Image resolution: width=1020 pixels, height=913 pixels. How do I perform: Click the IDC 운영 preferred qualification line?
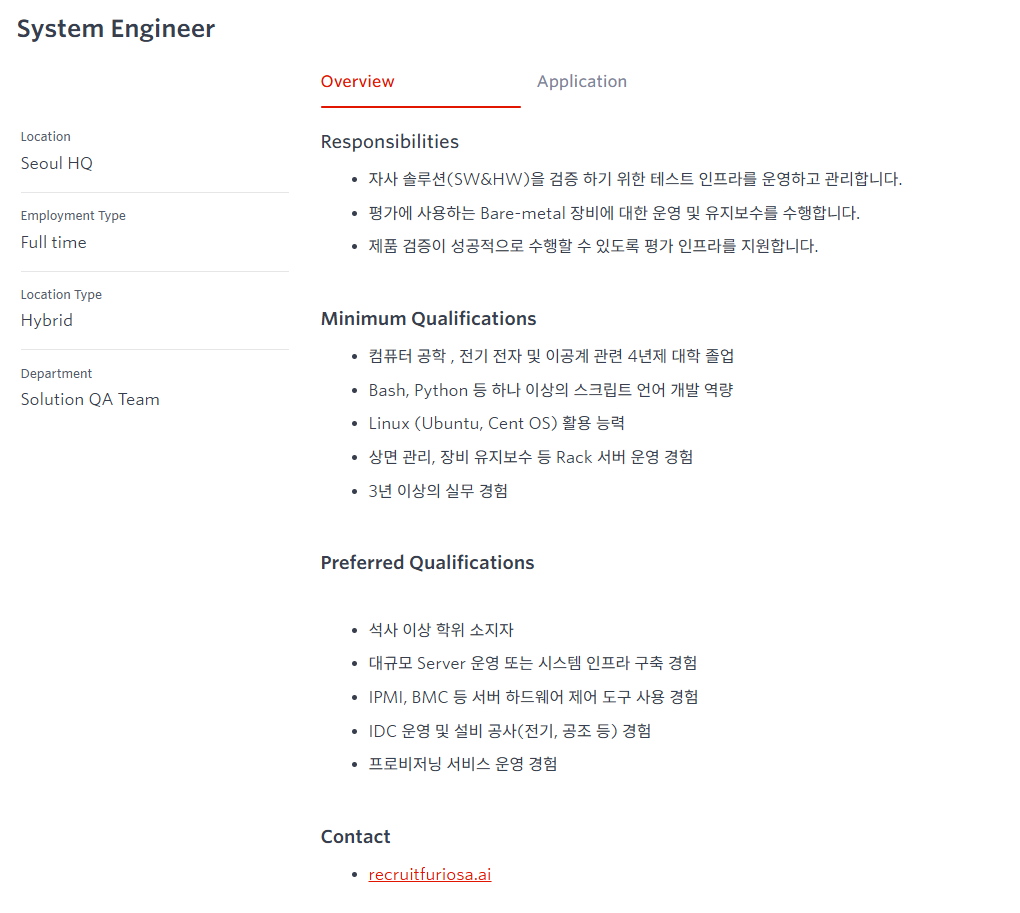pyautogui.click(x=509, y=731)
